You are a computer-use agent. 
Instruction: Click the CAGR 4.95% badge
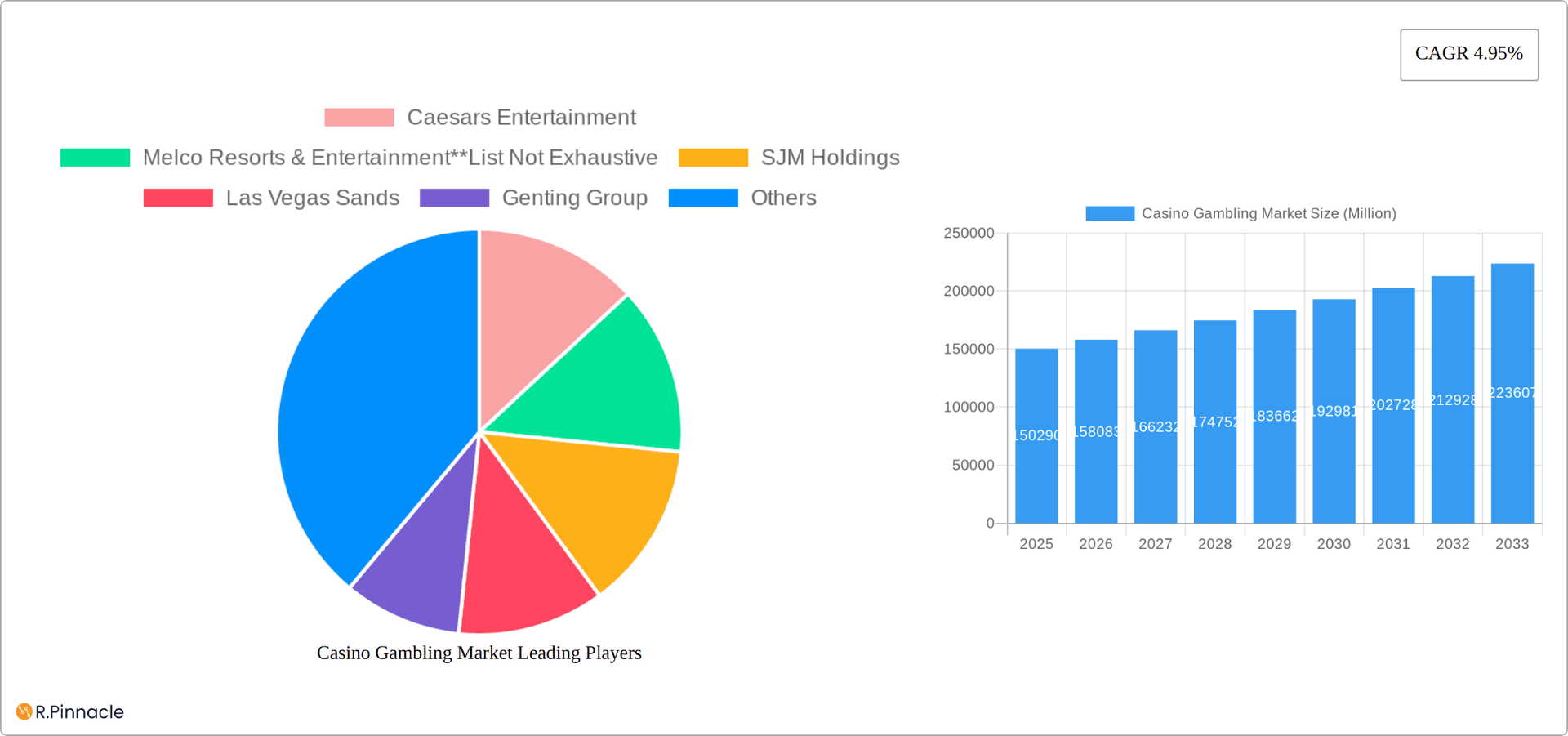[1469, 54]
